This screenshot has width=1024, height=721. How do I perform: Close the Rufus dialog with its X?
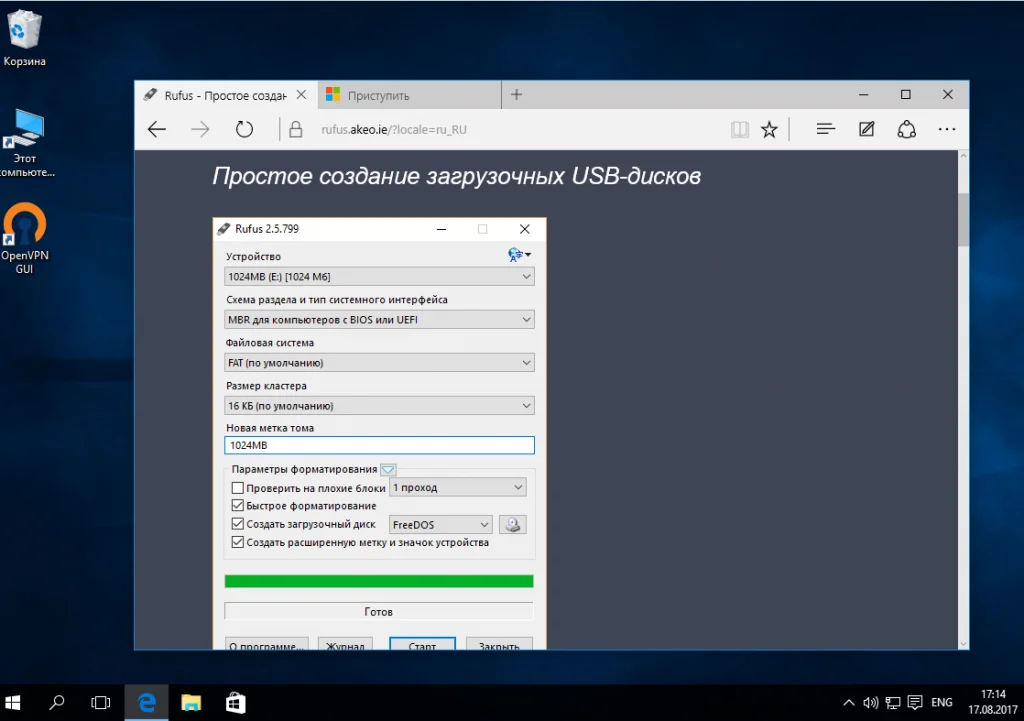click(x=524, y=229)
